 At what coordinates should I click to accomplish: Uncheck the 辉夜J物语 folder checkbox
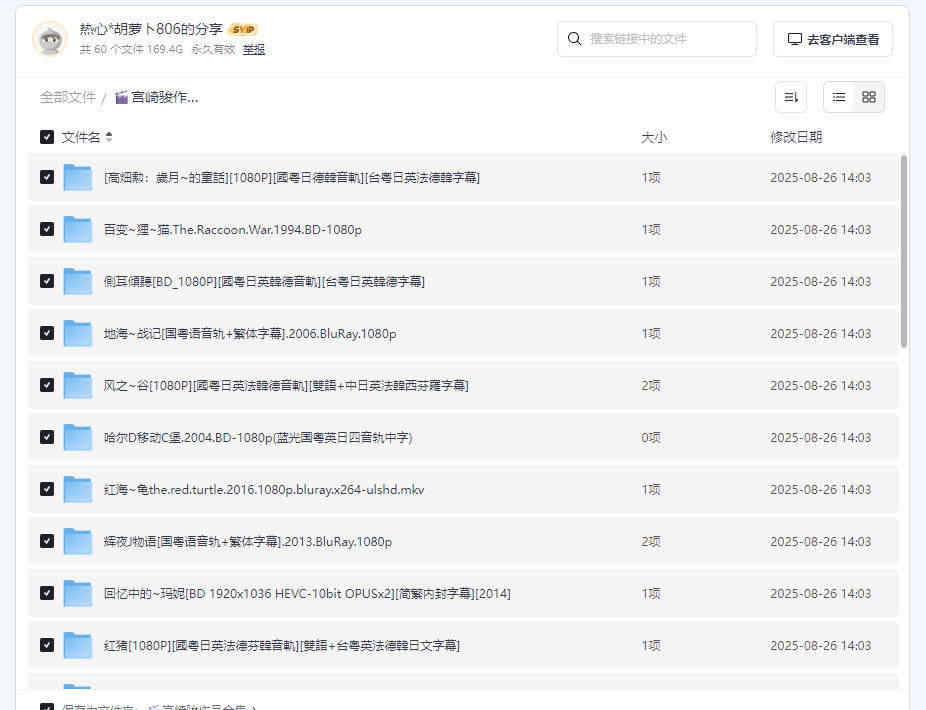47,541
